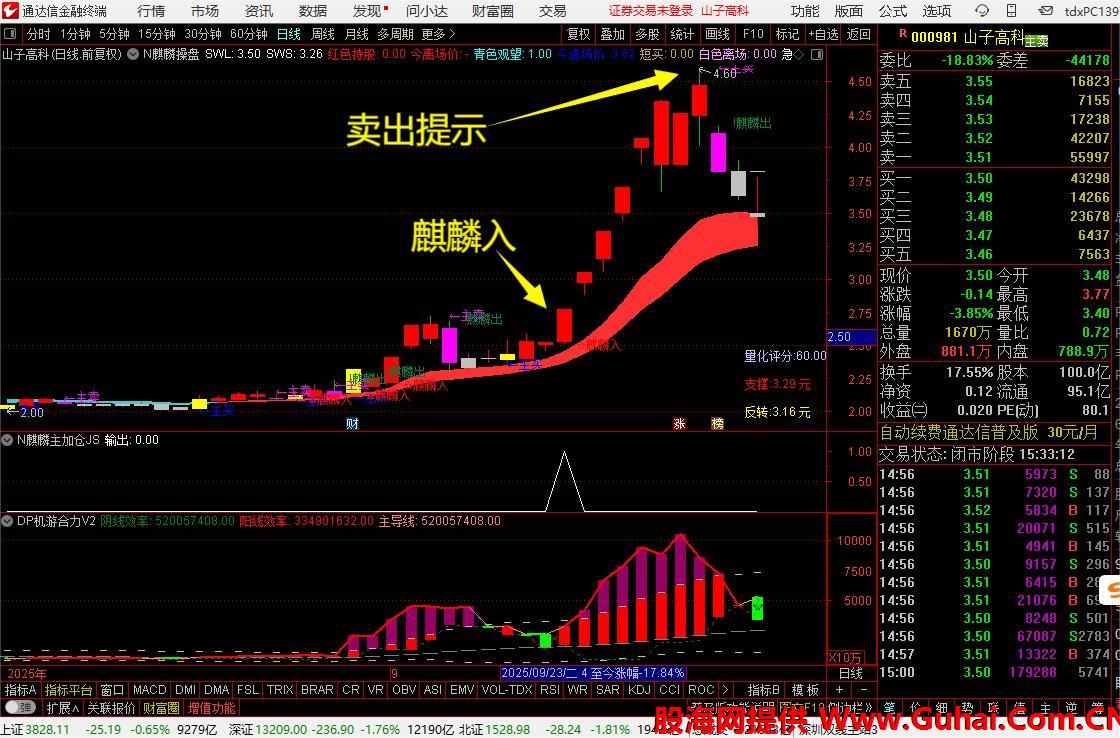Open the 选项 menu

click(936, 11)
